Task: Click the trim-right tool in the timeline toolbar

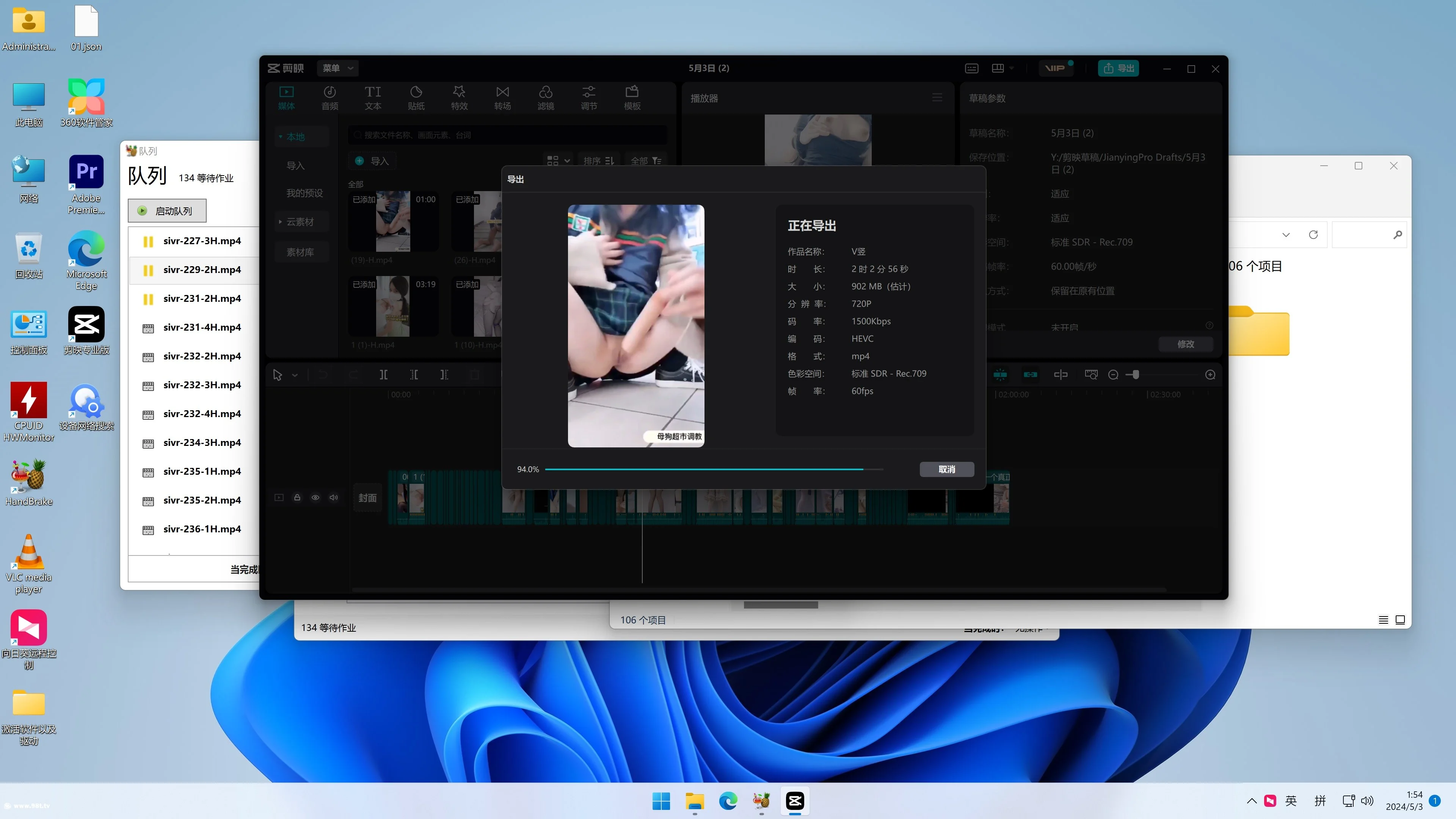Action: pyautogui.click(x=444, y=375)
